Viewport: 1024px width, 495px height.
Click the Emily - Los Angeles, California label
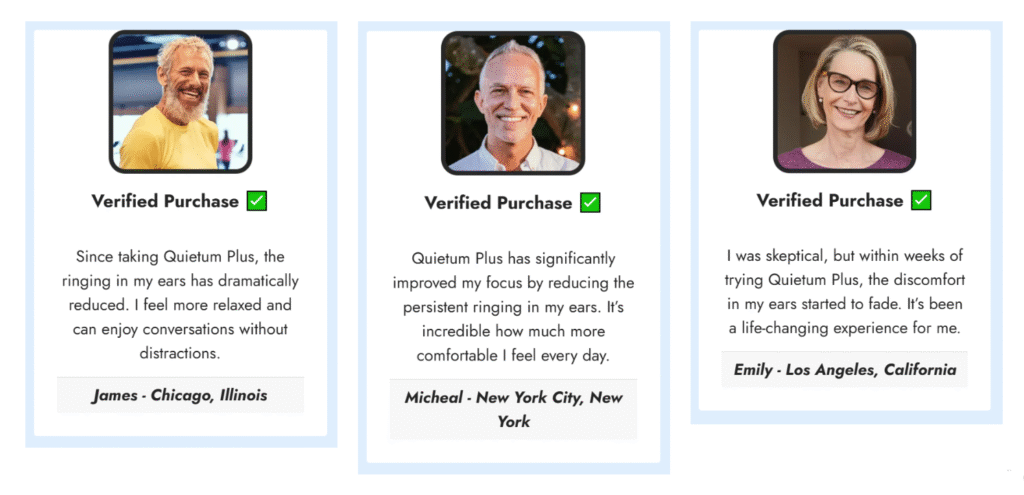[845, 370]
